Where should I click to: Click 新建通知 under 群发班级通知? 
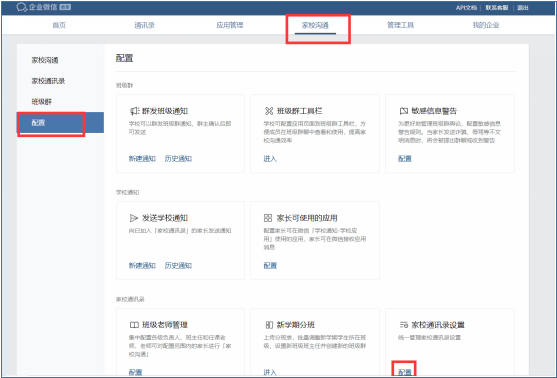tap(142, 159)
